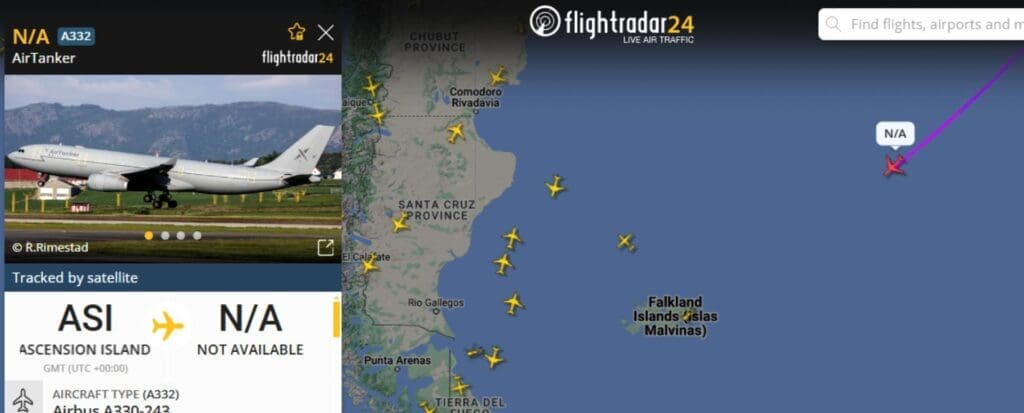Click the A332 aircraft type badge

pyautogui.click(x=76, y=36)
